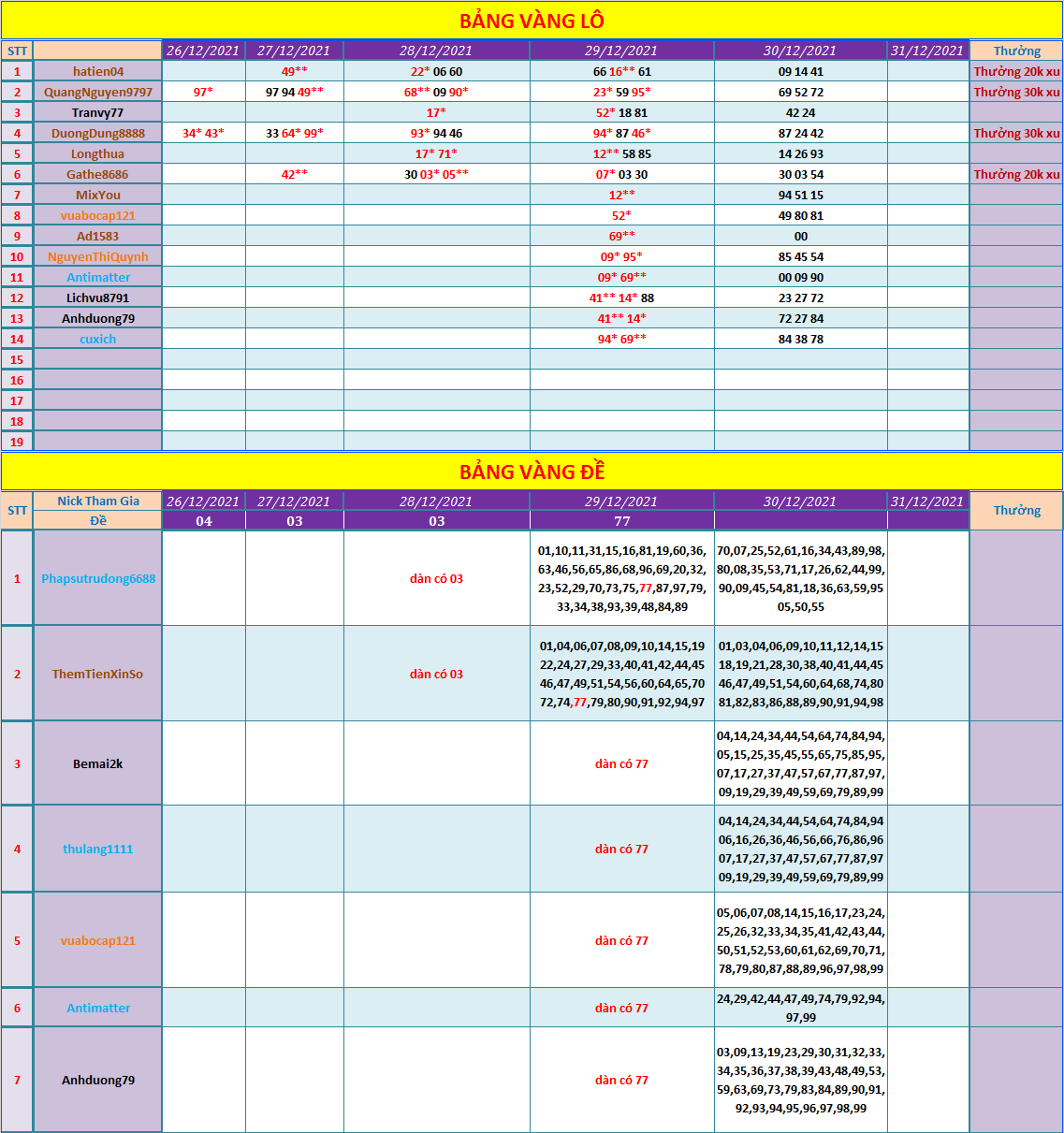Click Thưởng 30k xu in DuongDung8888 row

pyautogui.click(x=1016, y=133)
